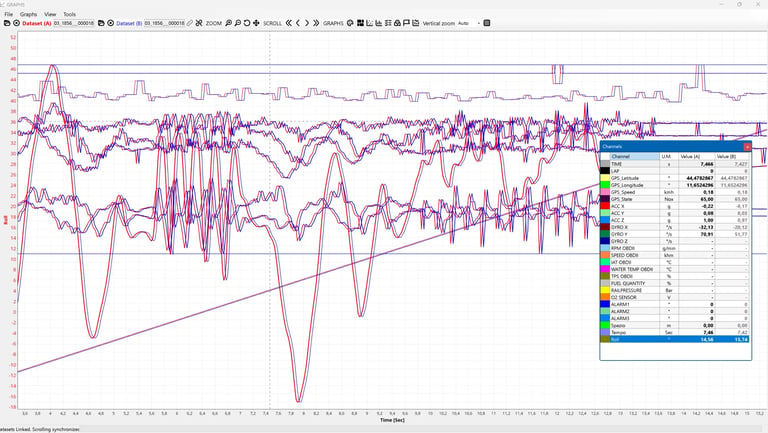This screenshot has width=768, height=433.
Task: Click the scroll fast-forward double chevron
Action: tap(316, 23)
